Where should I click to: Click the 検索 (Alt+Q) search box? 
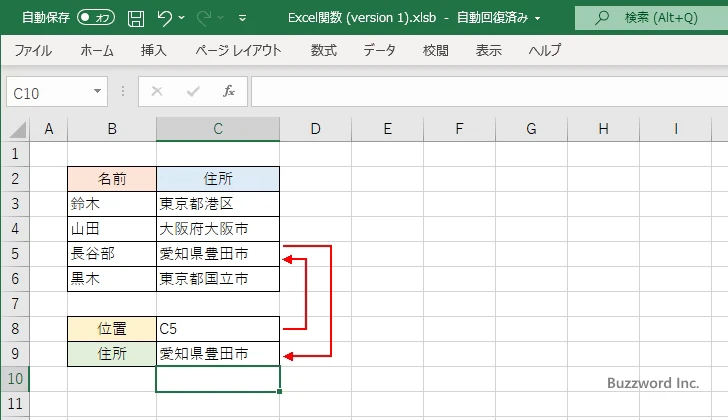tap(651, 18)
